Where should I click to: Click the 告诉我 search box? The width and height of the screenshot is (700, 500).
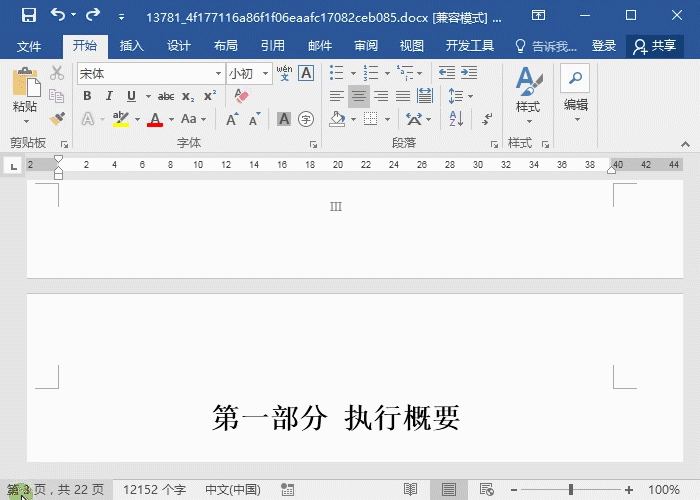(546, 46)
